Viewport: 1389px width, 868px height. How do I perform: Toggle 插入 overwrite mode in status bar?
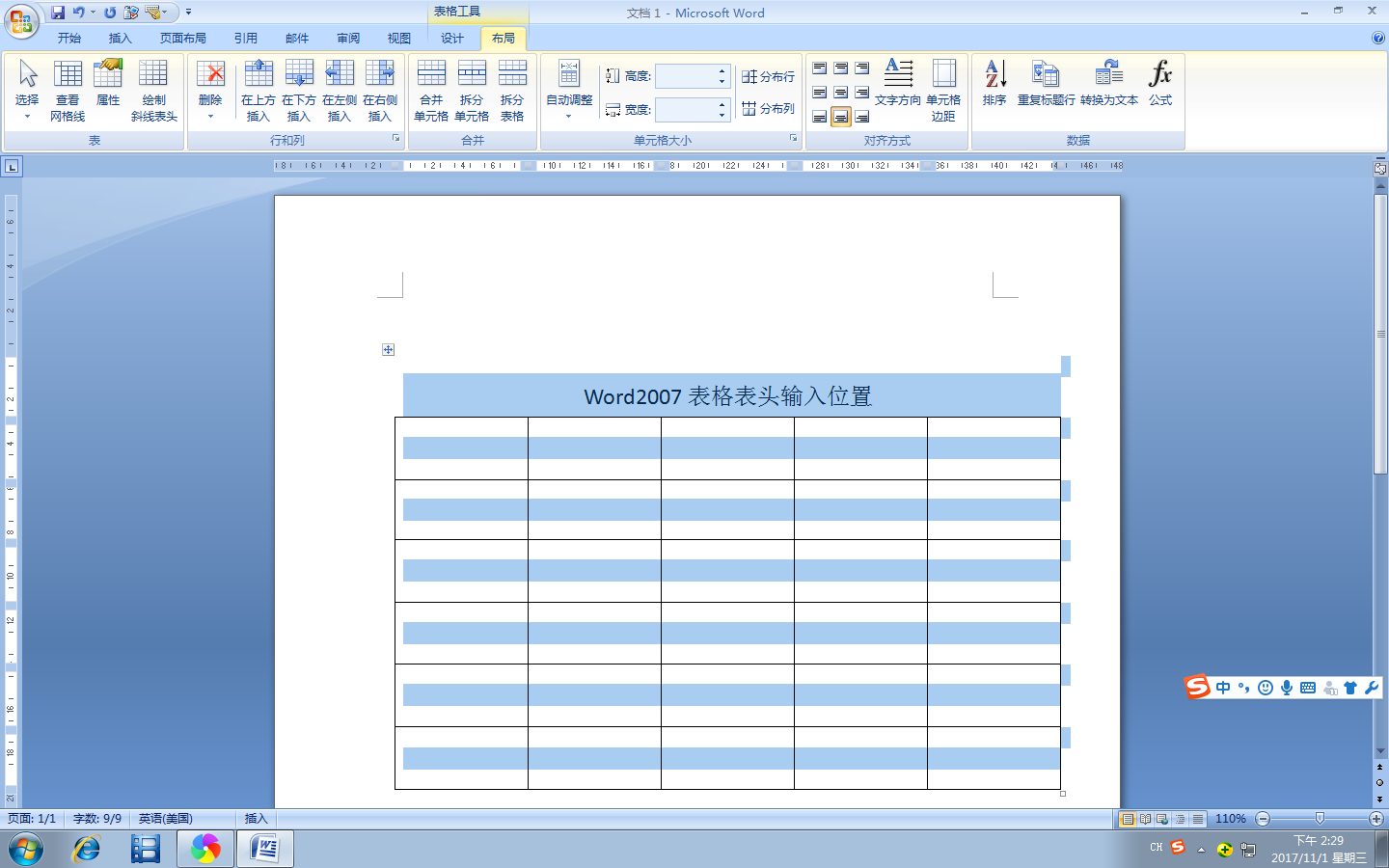pyautogui.click(x=256, y=818)
